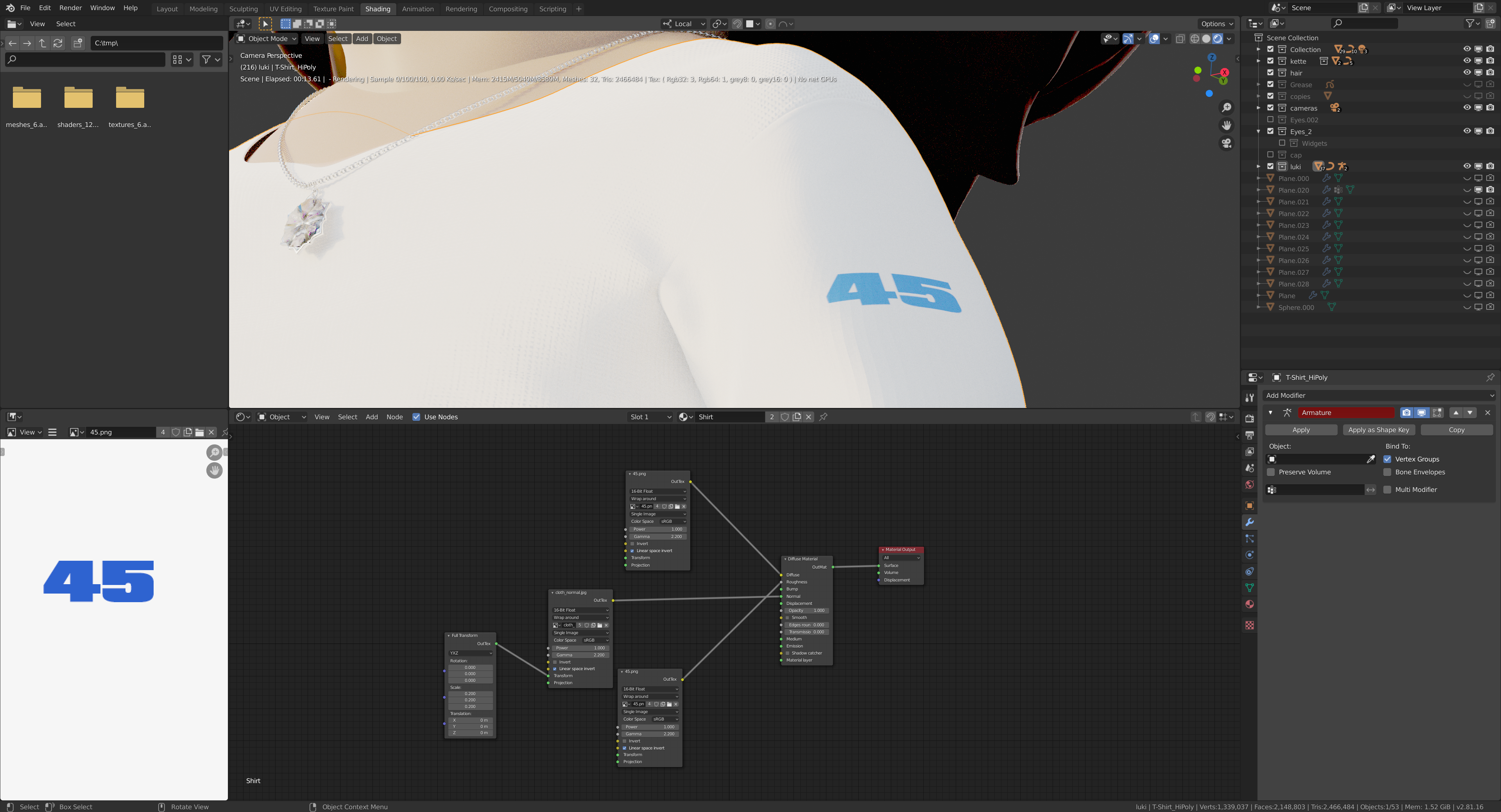
Task: Click Apply as Shape Key button
Action: pos(1378,430)
